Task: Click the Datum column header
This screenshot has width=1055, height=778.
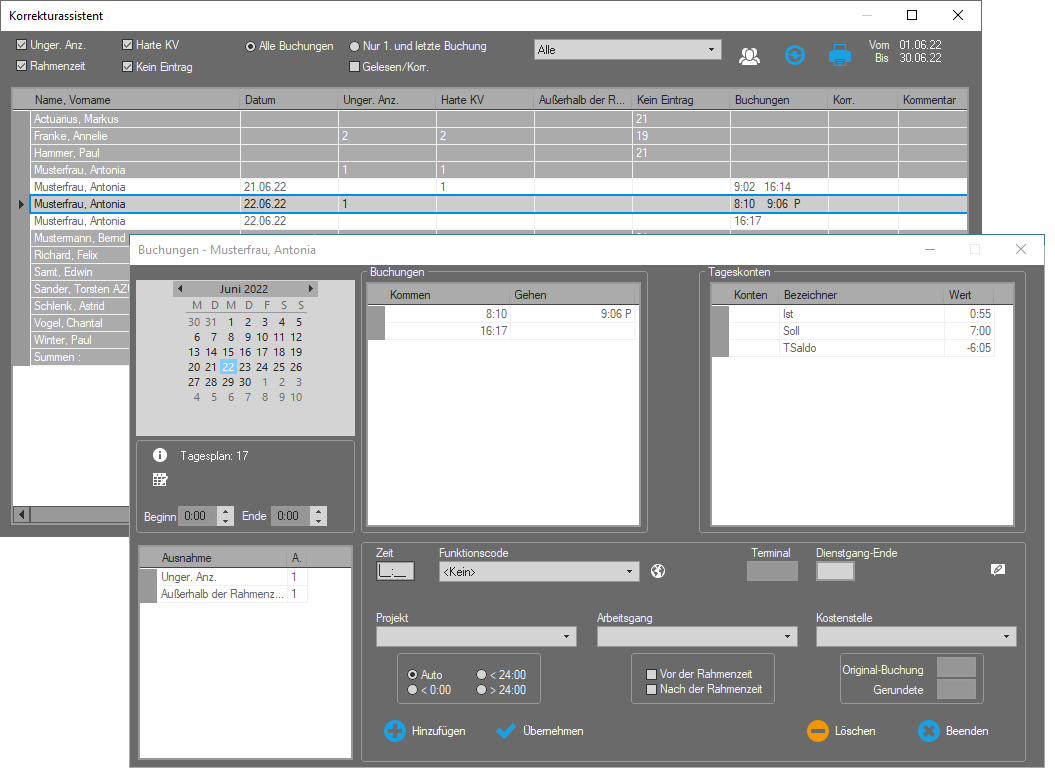Action: pyautogui.click(x=289, y=100)
